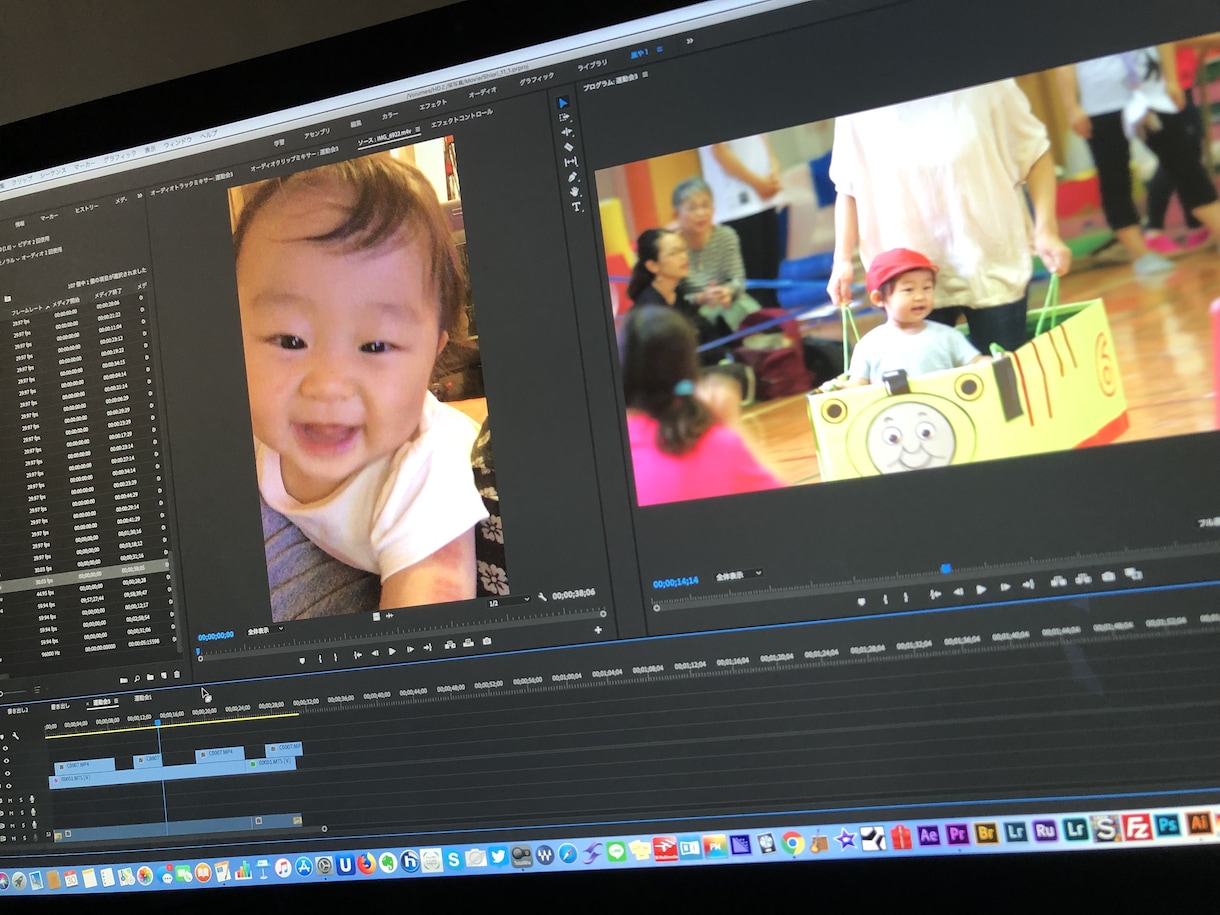Click Find magnifier in Project panel
This screenshot has height=915, width=1220.
[x=137, y=679]
